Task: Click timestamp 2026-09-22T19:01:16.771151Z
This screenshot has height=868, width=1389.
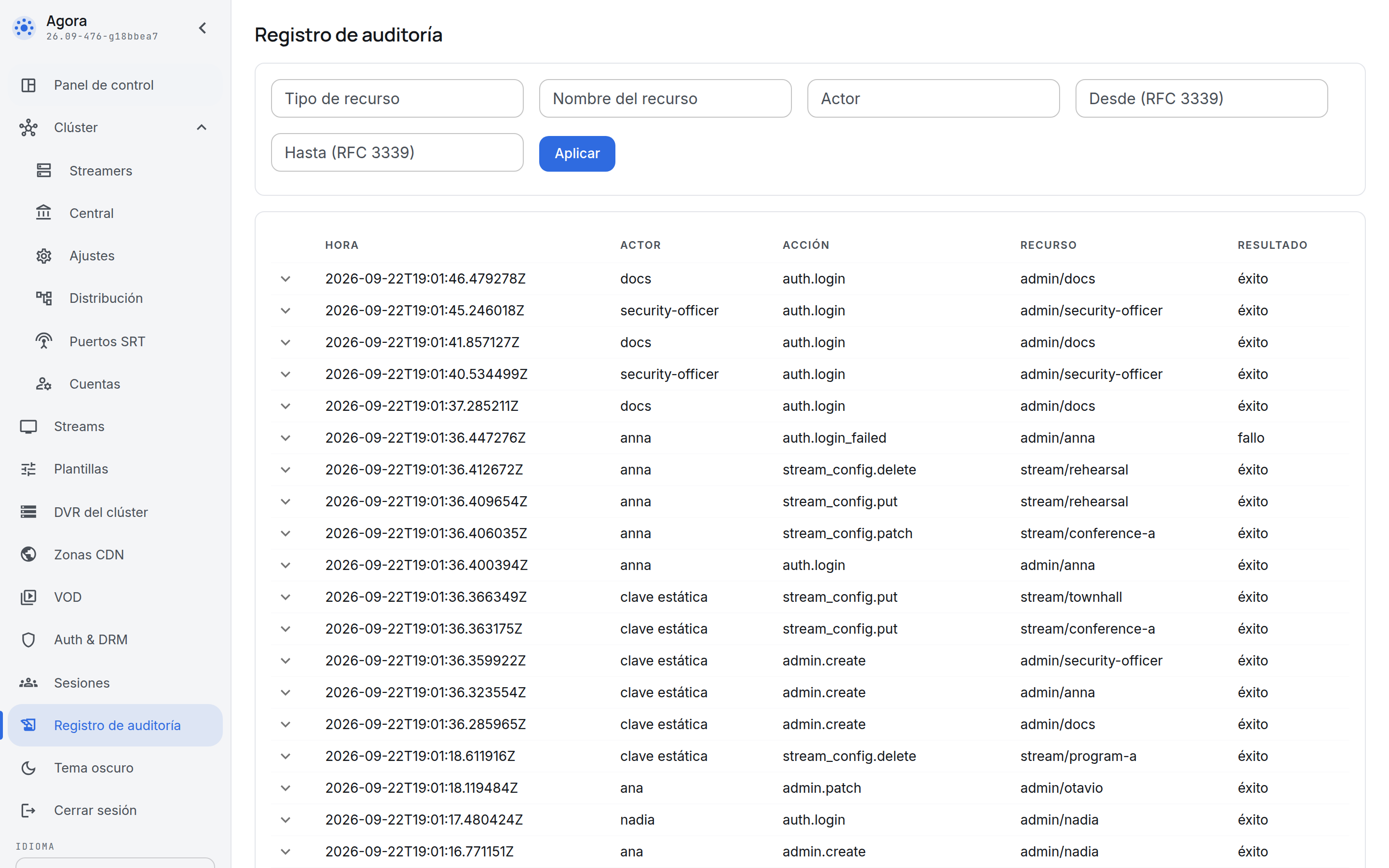Action: coord(419,851)
